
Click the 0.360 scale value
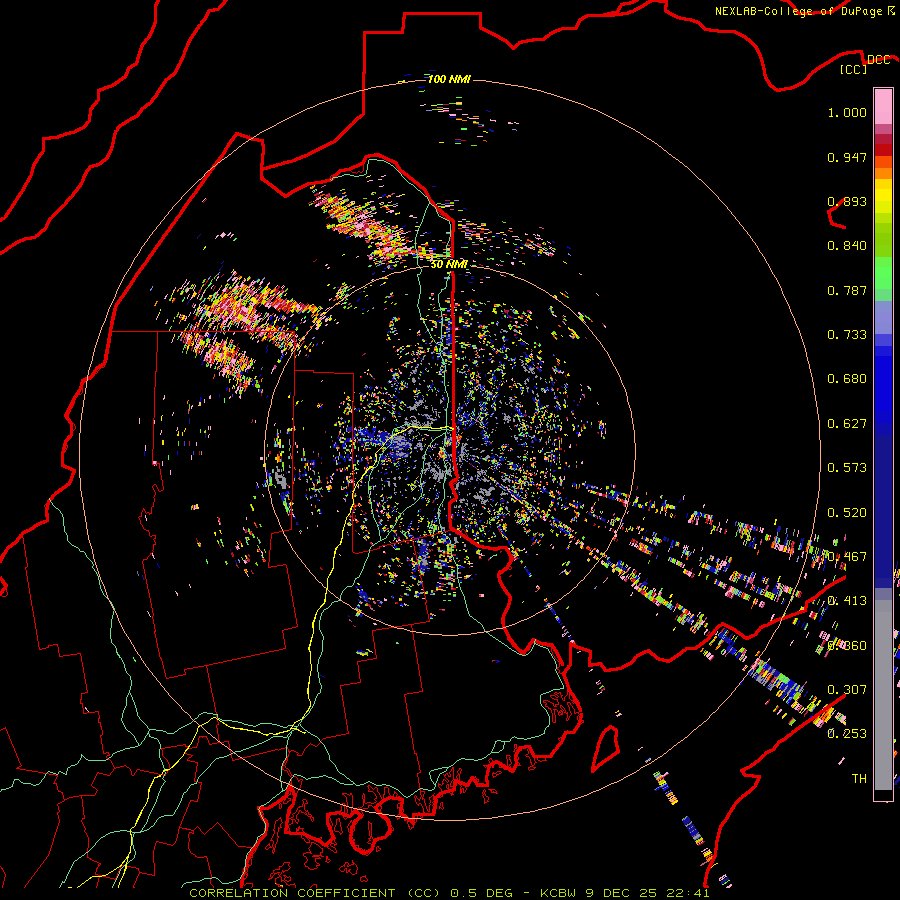tap(847, 646)
